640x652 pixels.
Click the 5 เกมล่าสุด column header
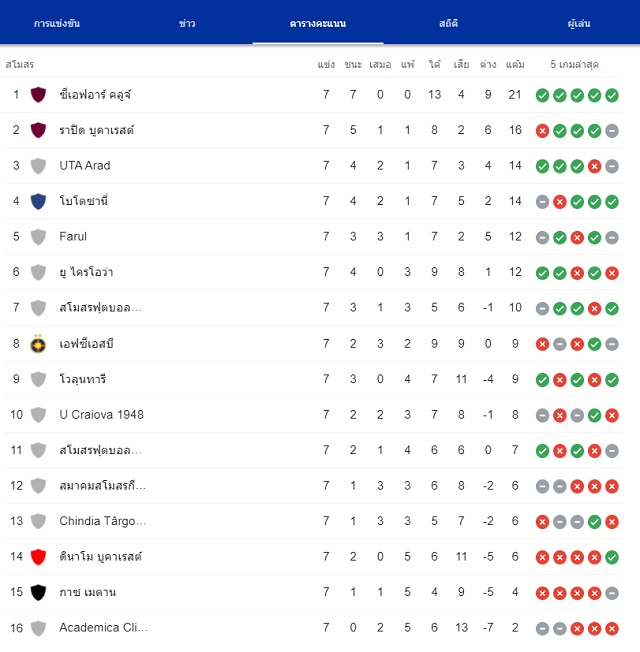(x=574, y=64)
